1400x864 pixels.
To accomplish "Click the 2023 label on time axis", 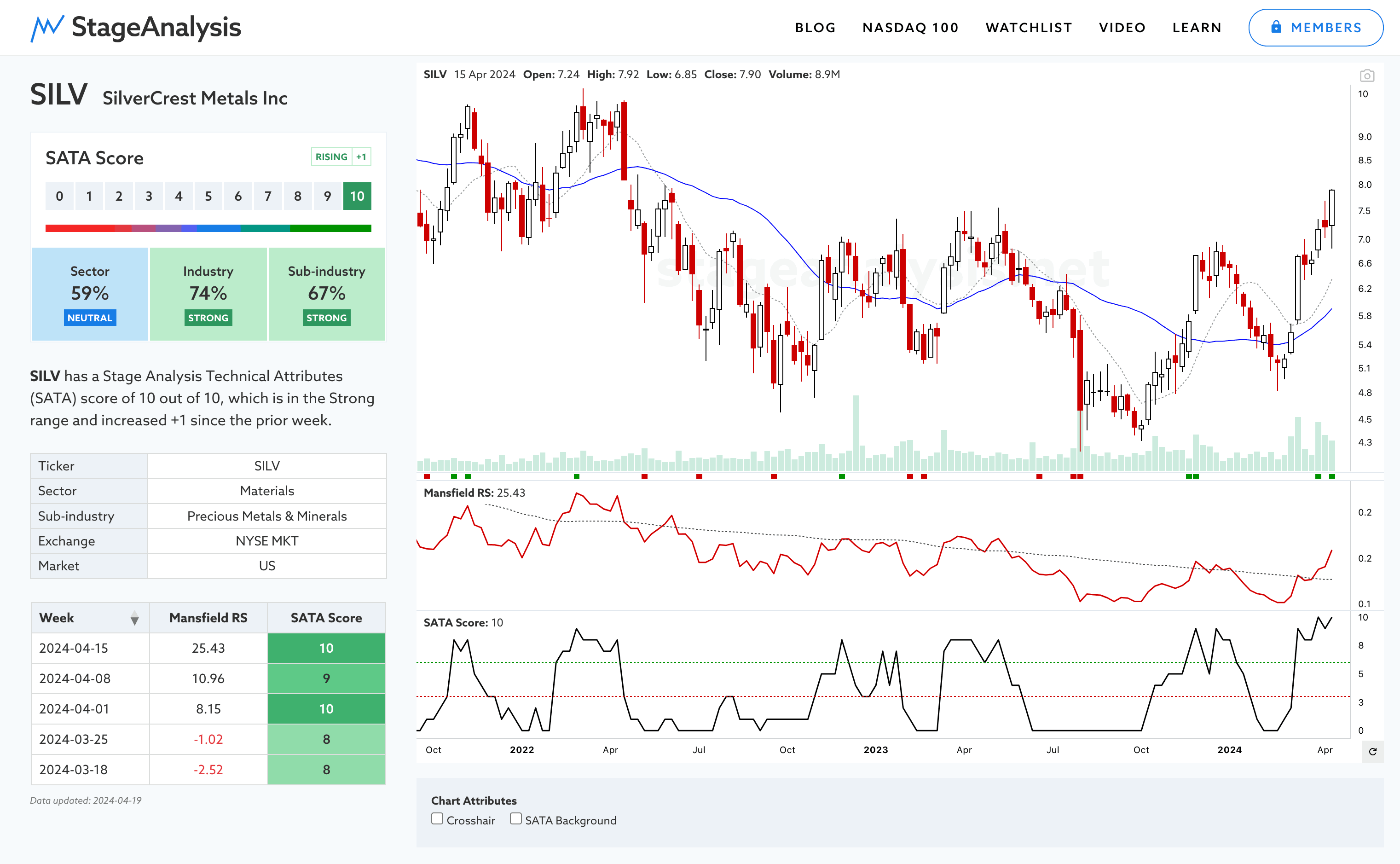I will coord(876,750).
